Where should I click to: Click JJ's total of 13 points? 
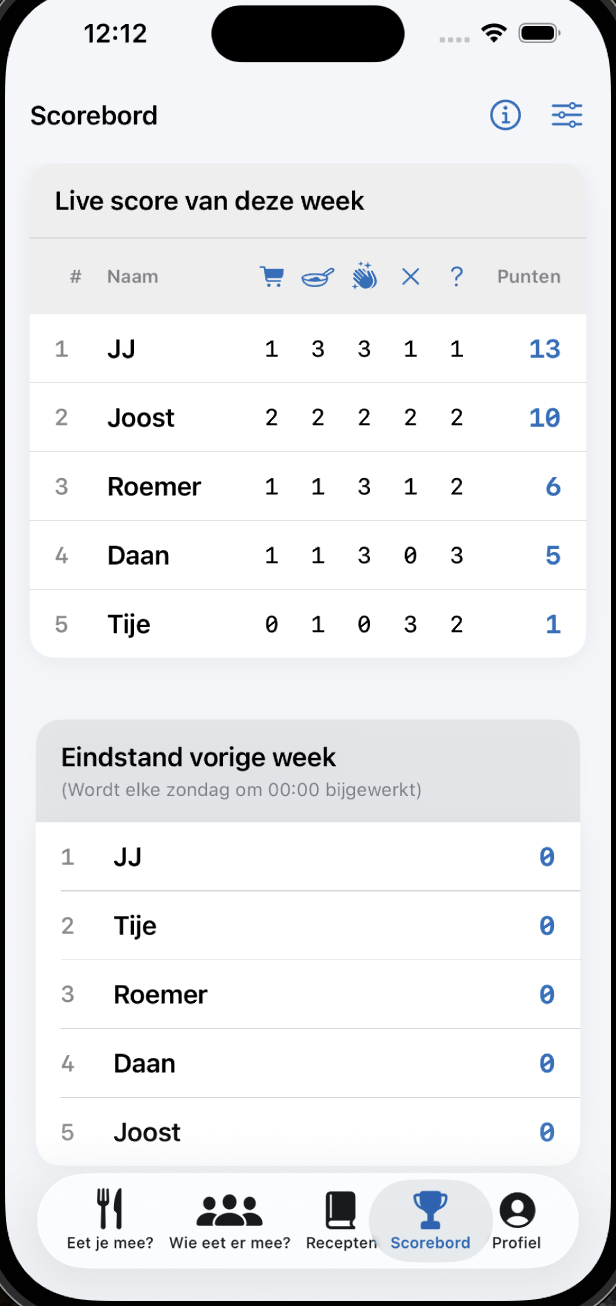(545, 349)
